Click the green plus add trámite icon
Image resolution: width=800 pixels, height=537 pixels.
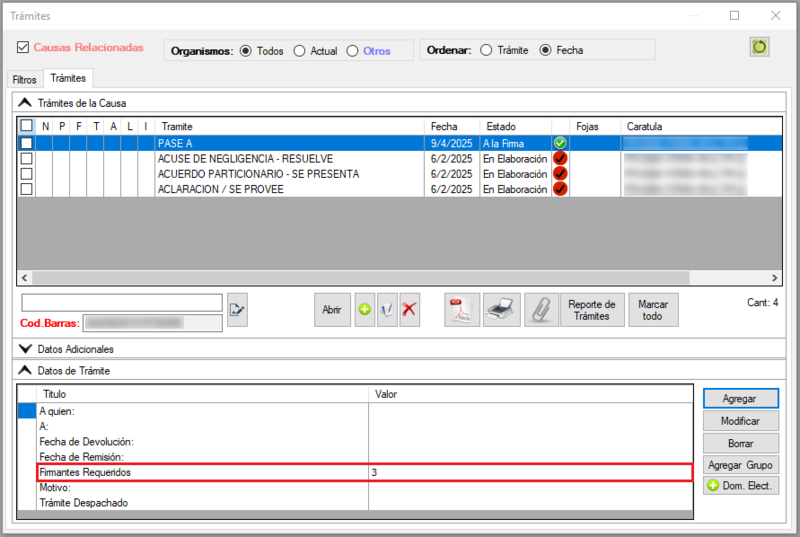pos(365,310)
